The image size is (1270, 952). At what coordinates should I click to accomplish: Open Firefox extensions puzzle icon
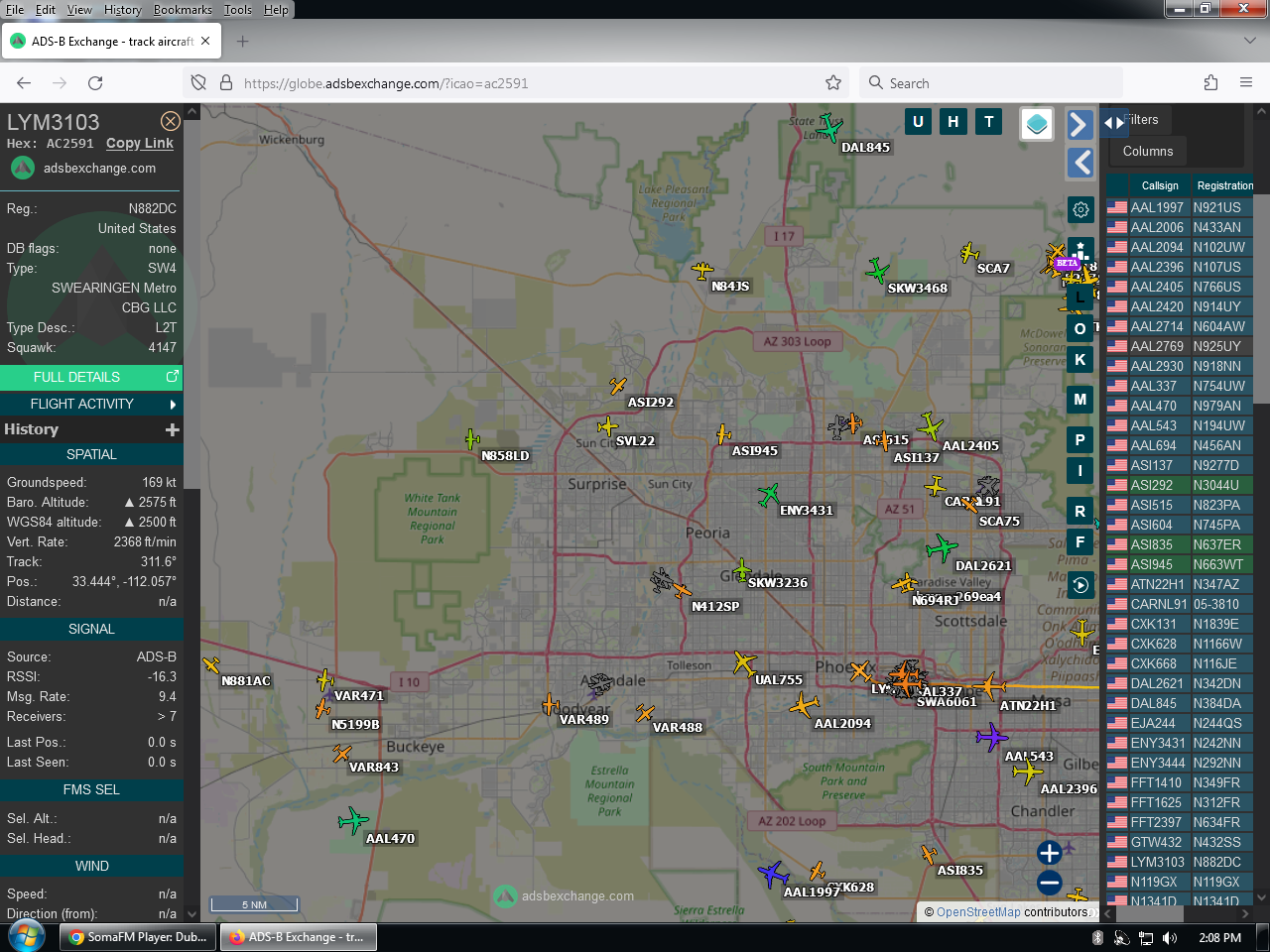(1210, 83)
